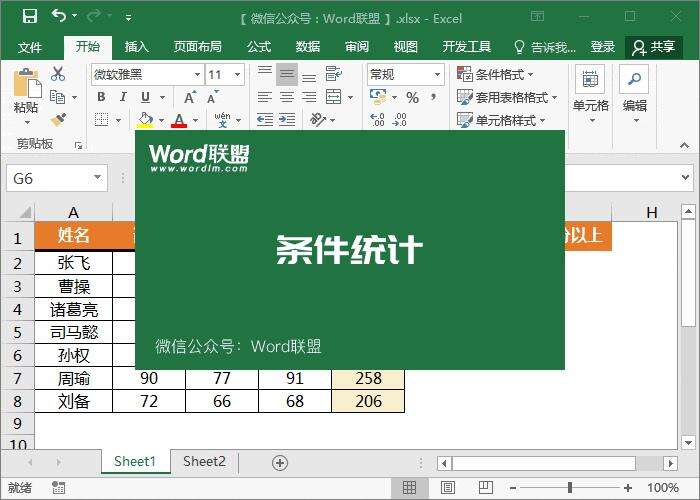Click the Page Layout view icon
Screen dimensions: 700x500
pyautogui.click(x=448, y=488)
